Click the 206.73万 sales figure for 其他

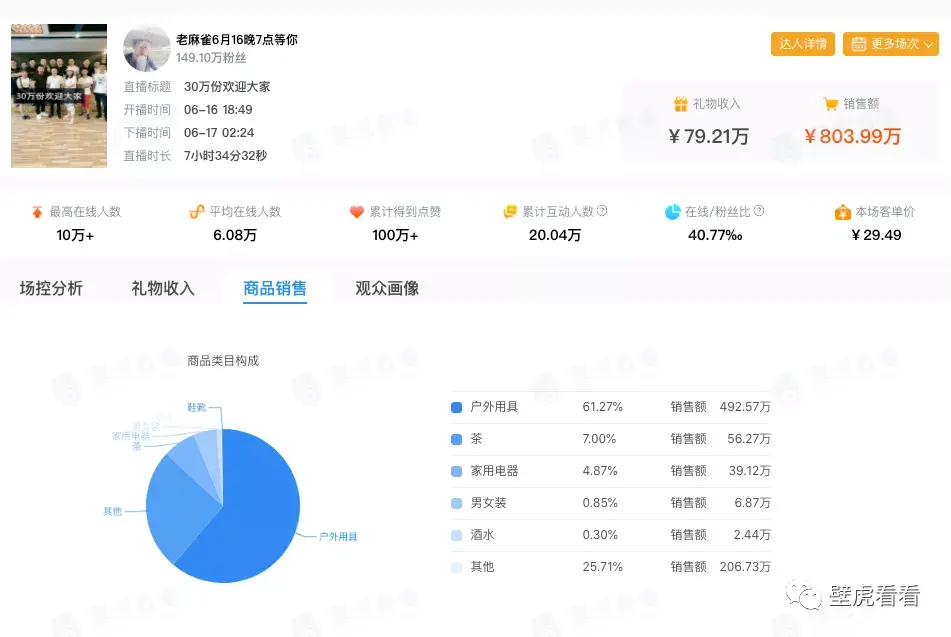745,567
